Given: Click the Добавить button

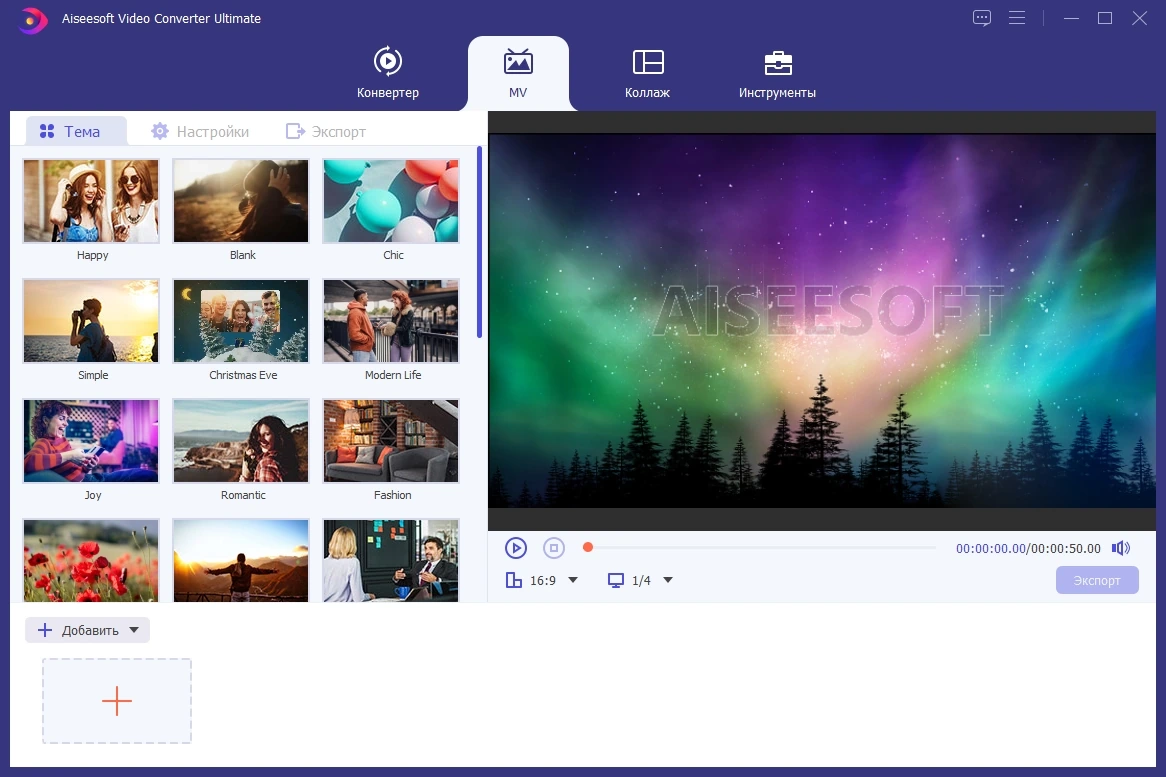Looking at the screenshot, I should pyautogui.click(x=87, y=630).
